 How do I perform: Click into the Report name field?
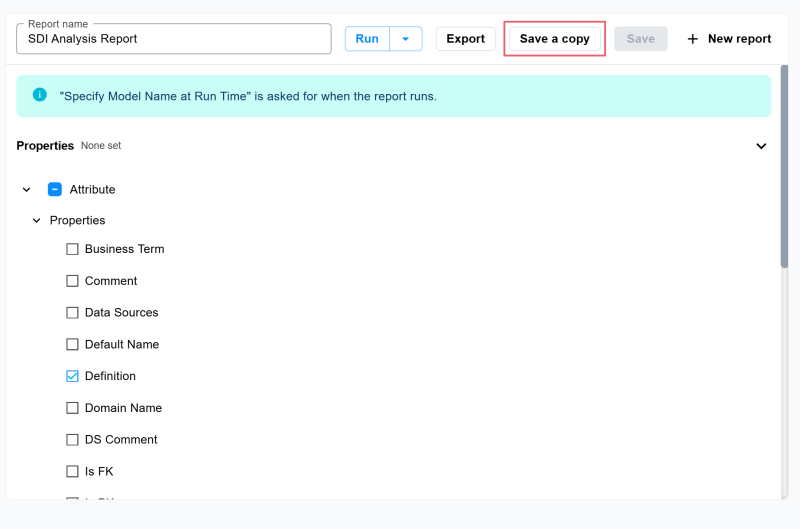click(173, 39)
